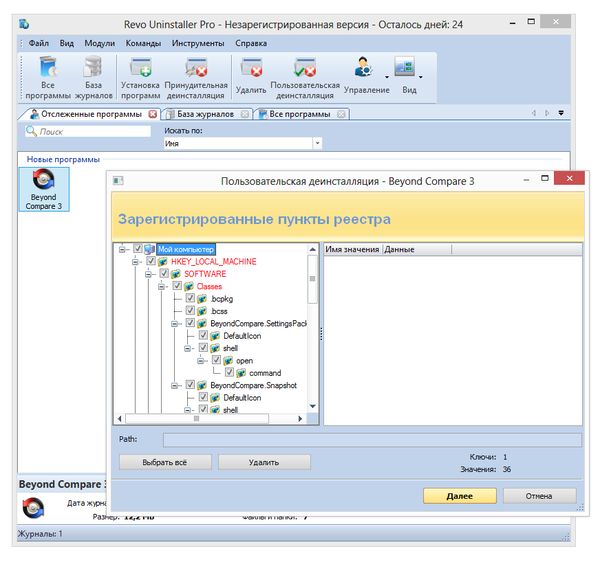The image size is (600, 562).
Task: Click the Classes registry key icon
Action: point(189,287)
